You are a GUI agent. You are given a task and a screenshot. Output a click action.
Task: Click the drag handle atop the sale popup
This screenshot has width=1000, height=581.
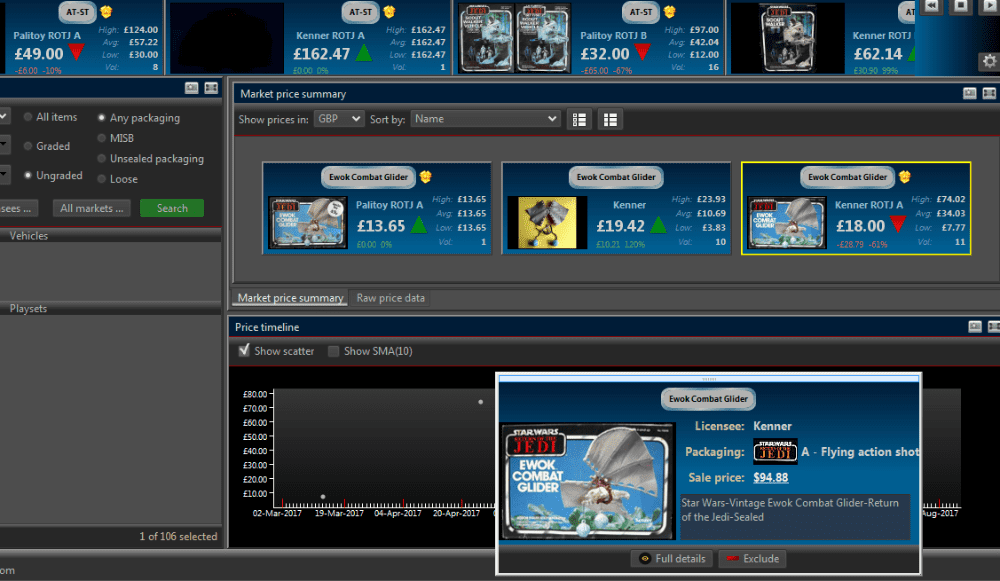(x=709, y=379)
